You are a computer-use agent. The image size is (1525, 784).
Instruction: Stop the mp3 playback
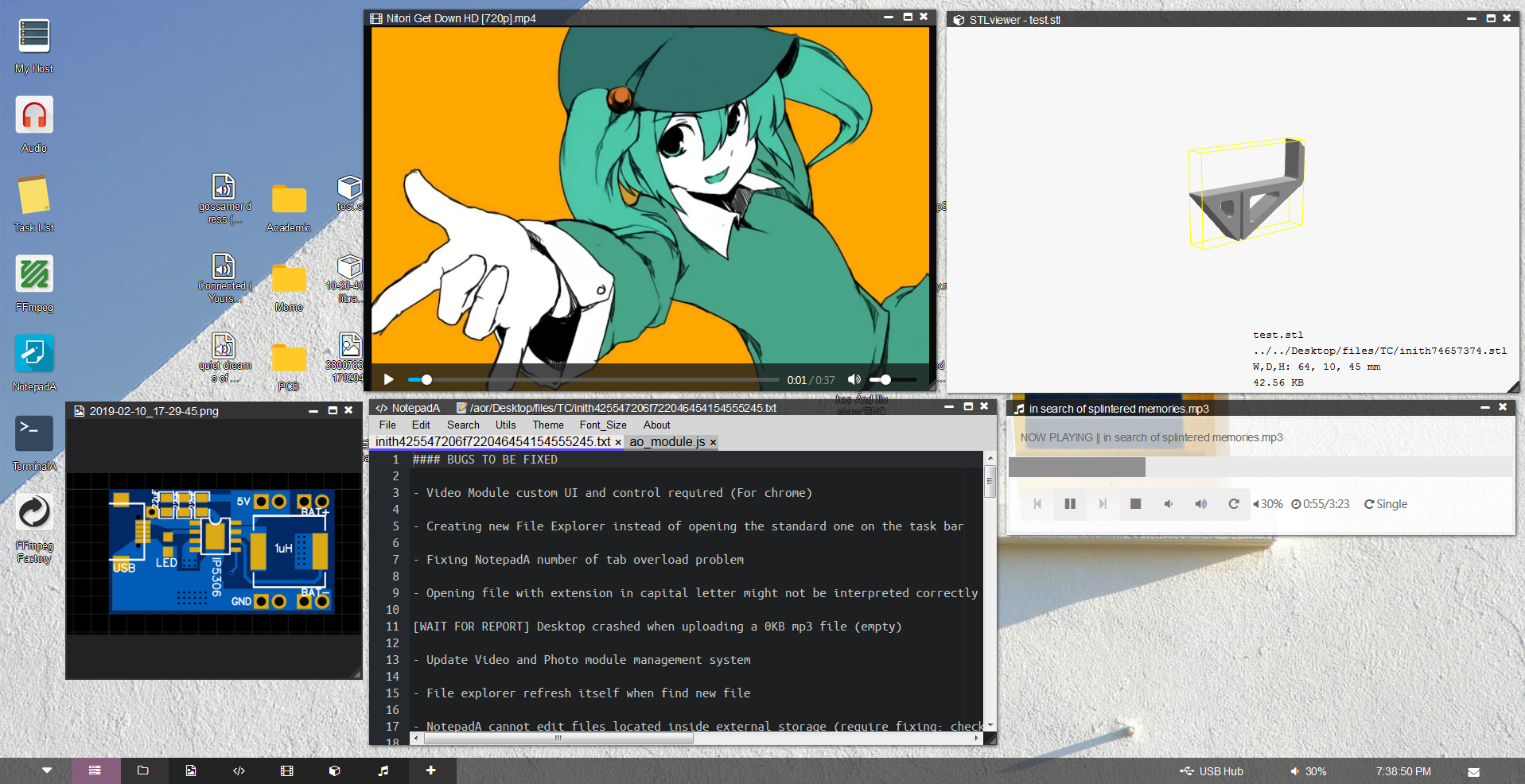click(1136, 504)
